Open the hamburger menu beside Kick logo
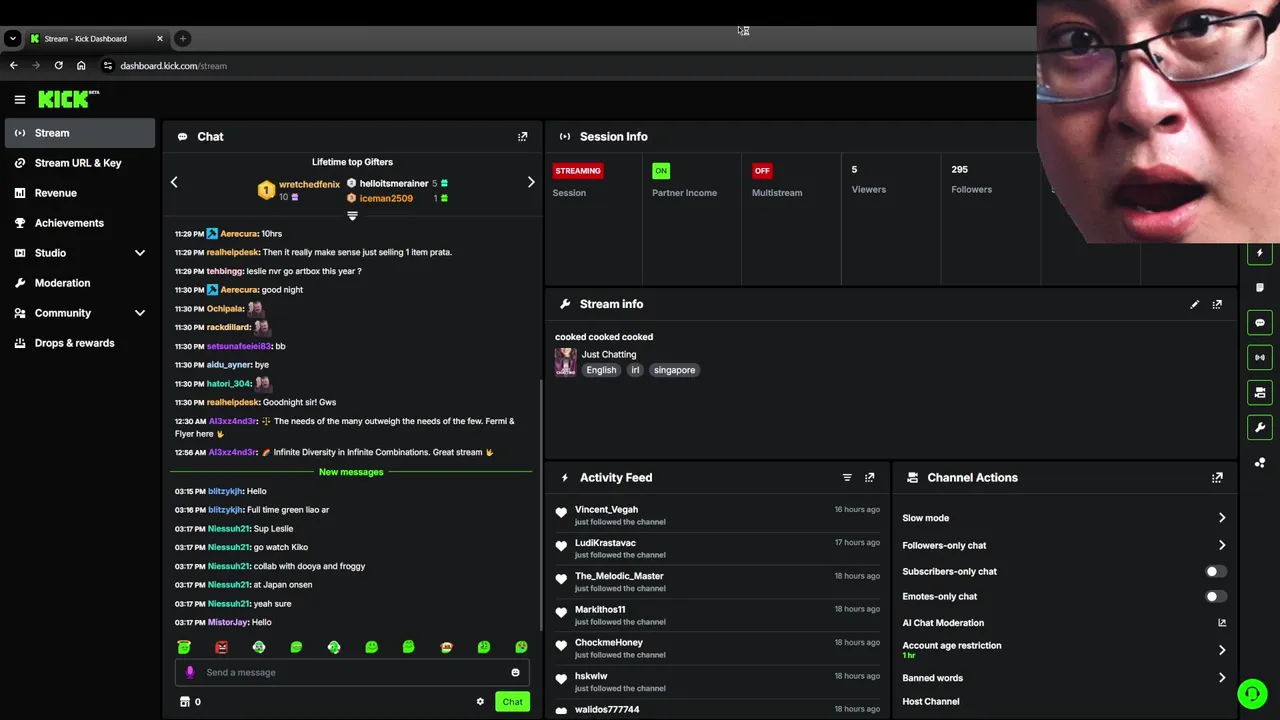 pos(19,99)
